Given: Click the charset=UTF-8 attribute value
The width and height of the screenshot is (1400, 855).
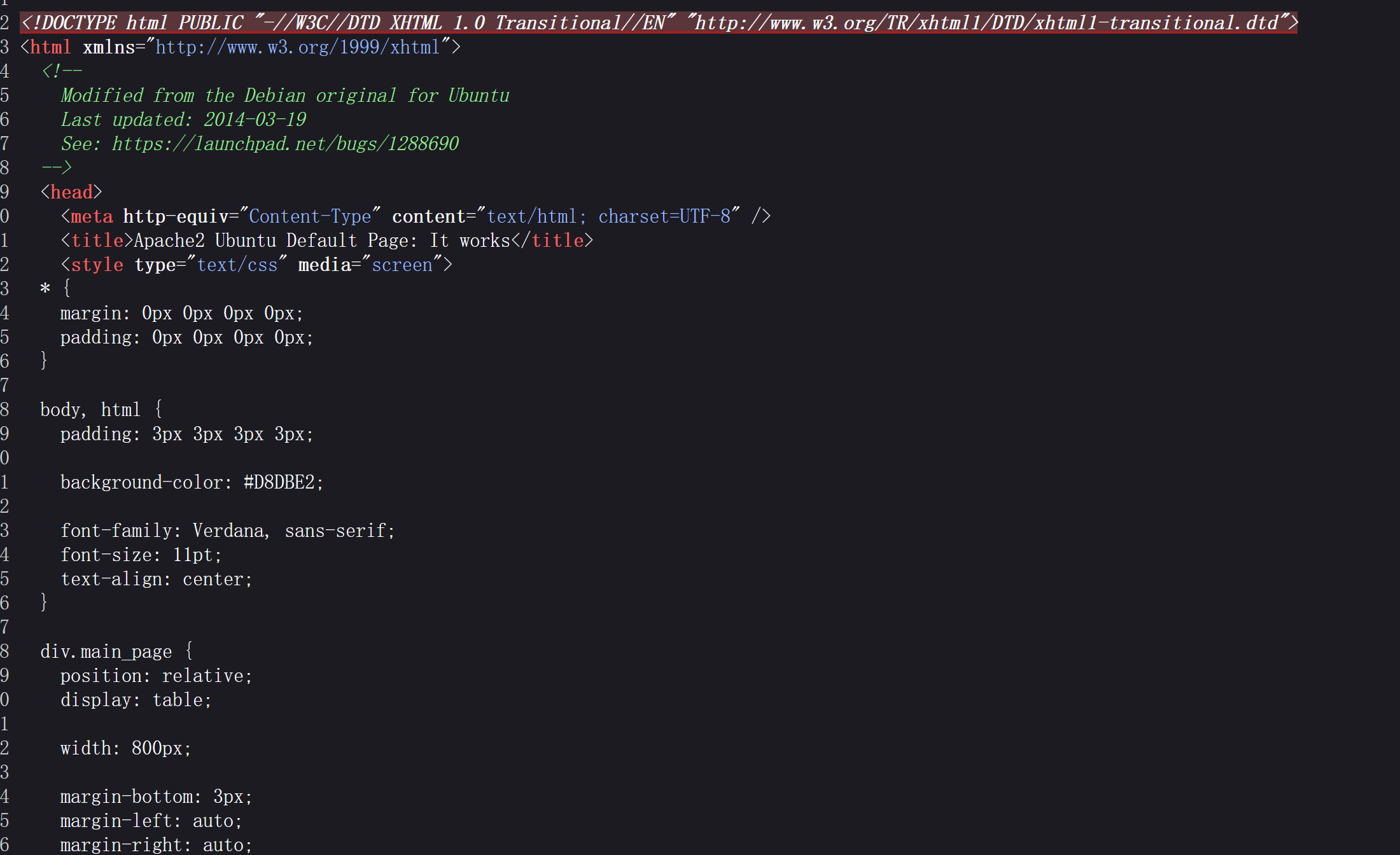Looking at the screenshot, I should tap(664, 216).
